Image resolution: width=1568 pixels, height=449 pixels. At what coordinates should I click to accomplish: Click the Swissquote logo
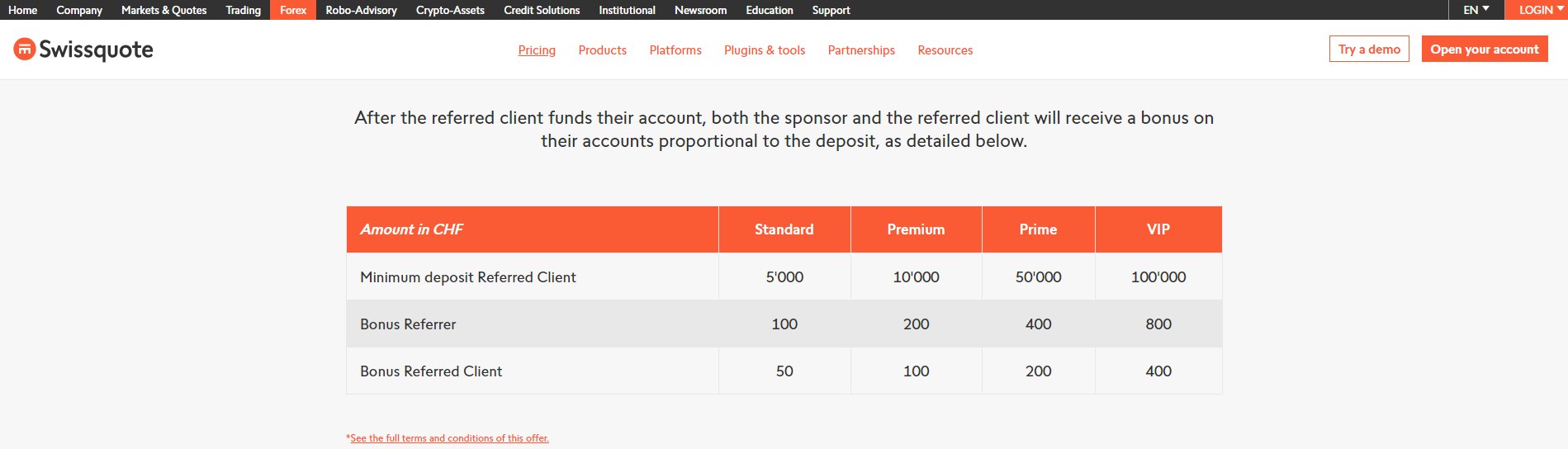click(x=83, y=50)
